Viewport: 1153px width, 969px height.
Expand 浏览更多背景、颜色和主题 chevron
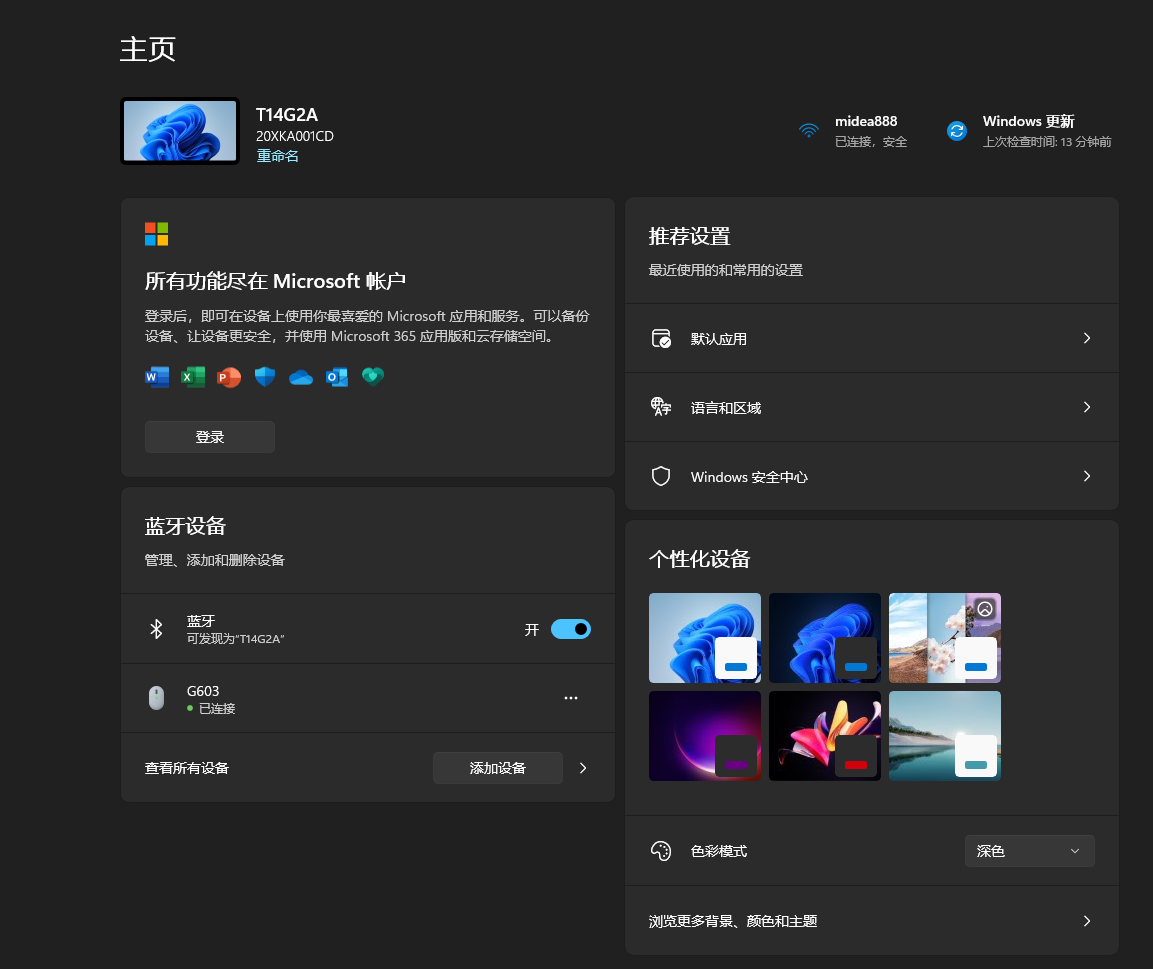point(1087,920)
